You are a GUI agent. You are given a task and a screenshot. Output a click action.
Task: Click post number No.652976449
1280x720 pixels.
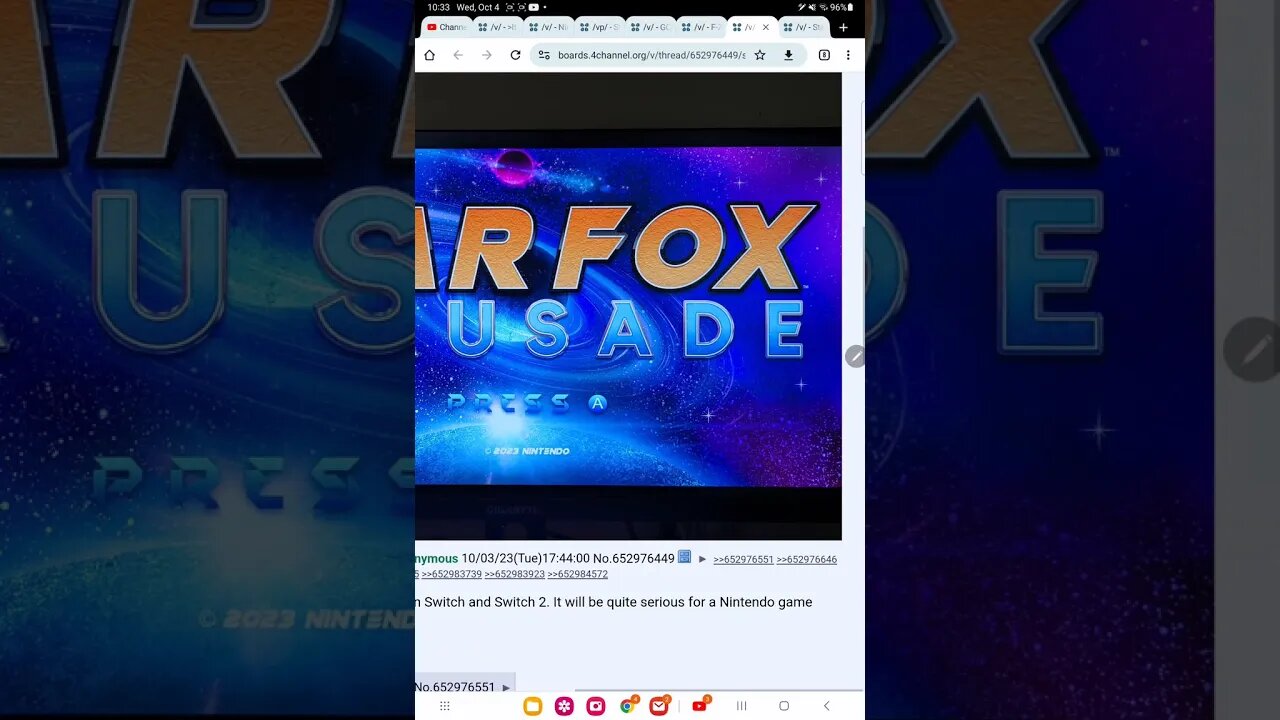634,559
